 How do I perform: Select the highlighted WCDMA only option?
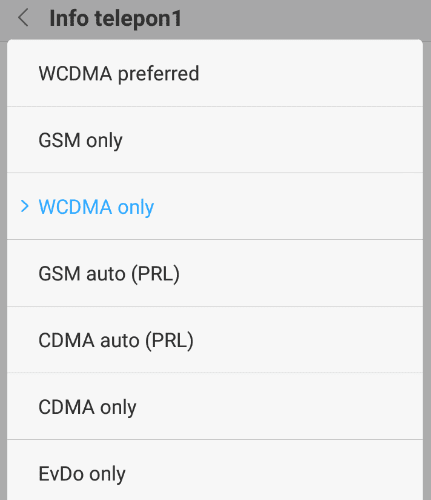(x=215, y=206)
